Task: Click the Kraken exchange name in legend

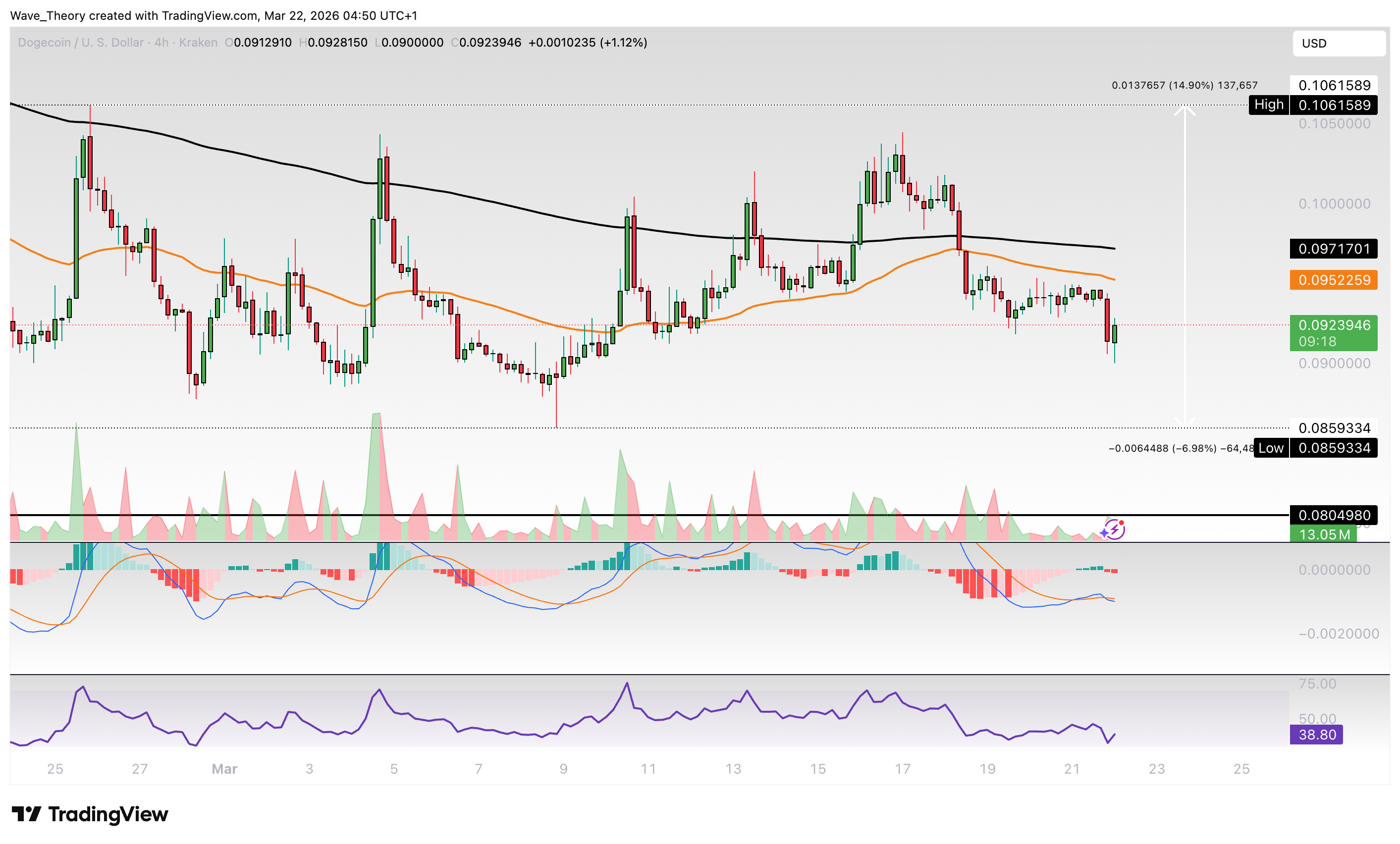Action: (x=198, y=43)
